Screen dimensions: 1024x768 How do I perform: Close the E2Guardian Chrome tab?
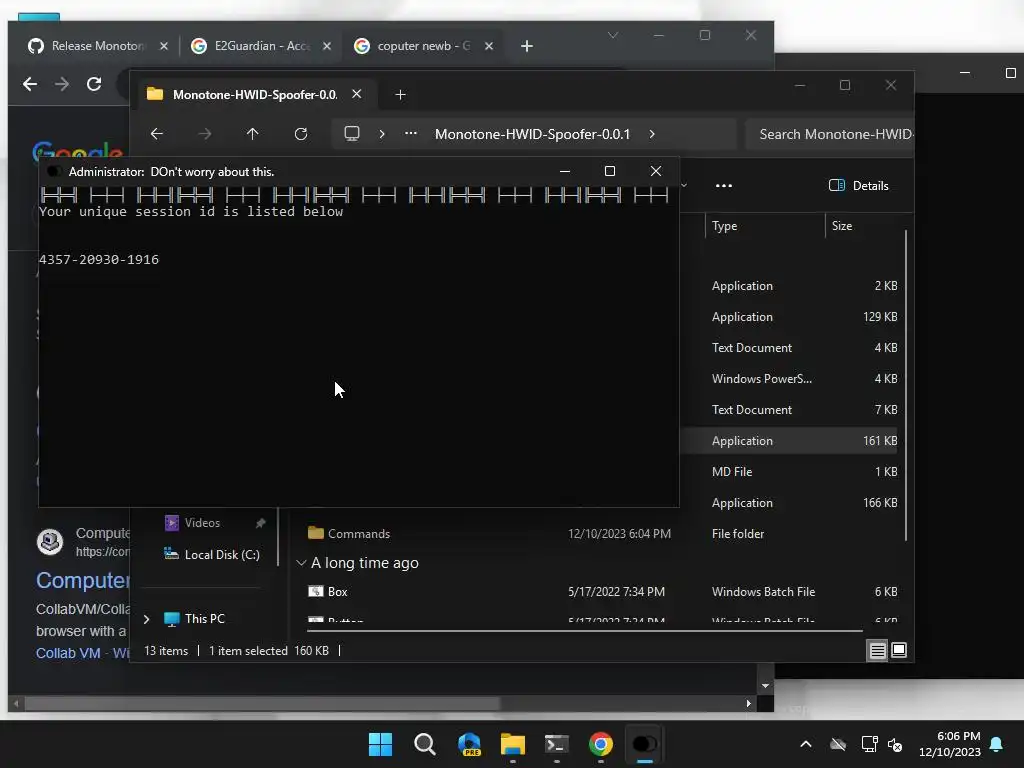[327, 46]
